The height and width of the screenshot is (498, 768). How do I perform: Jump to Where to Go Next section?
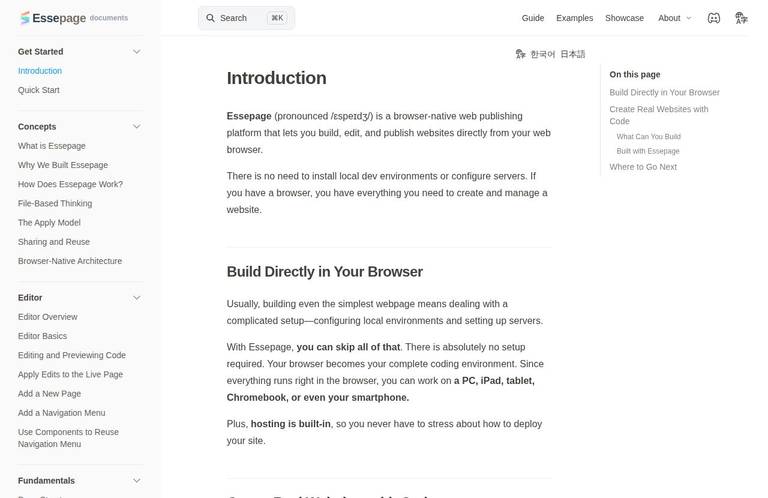[643, 167]
